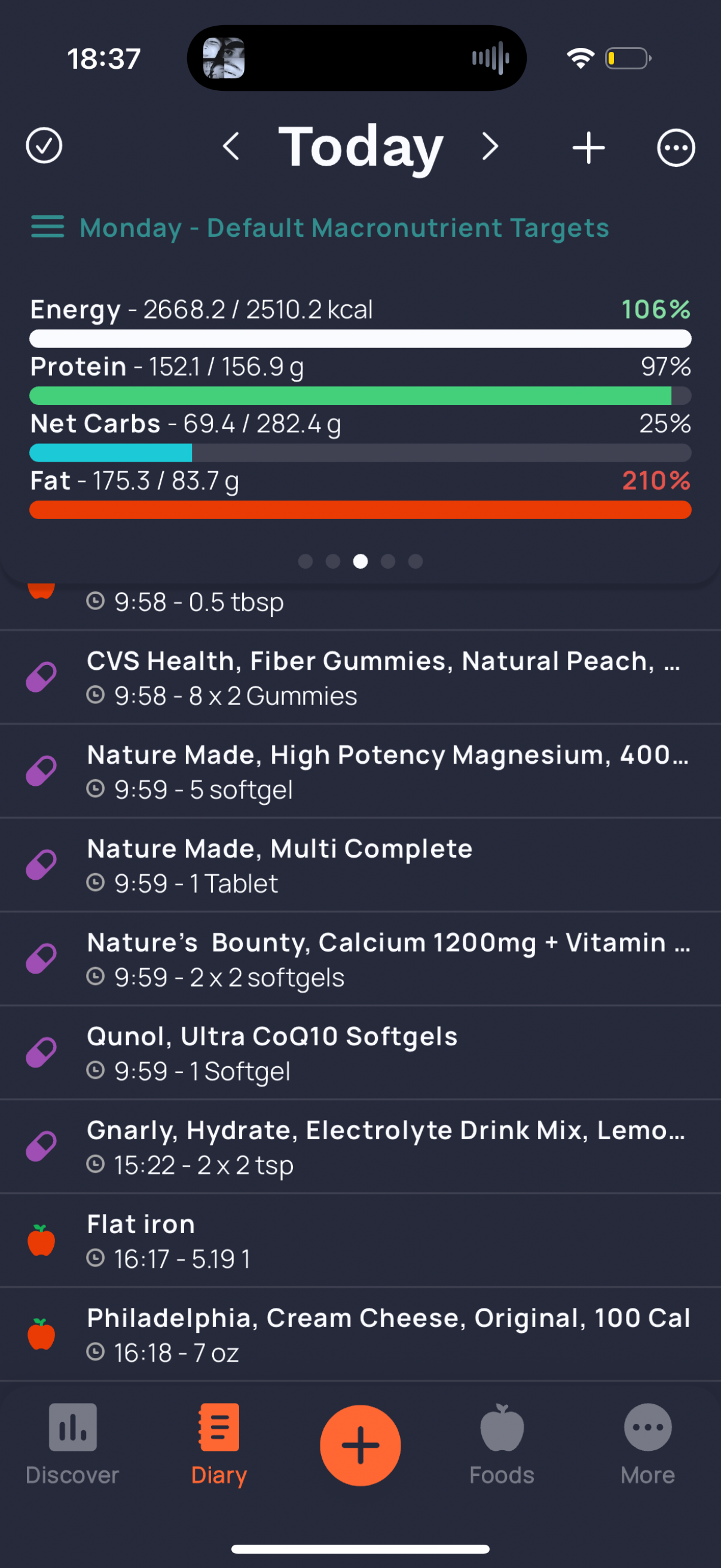The height and width of the screenshot is (1568, 721).
Task: Open CVS Health Fiber Gummies entry
Action: coord(360,678)
